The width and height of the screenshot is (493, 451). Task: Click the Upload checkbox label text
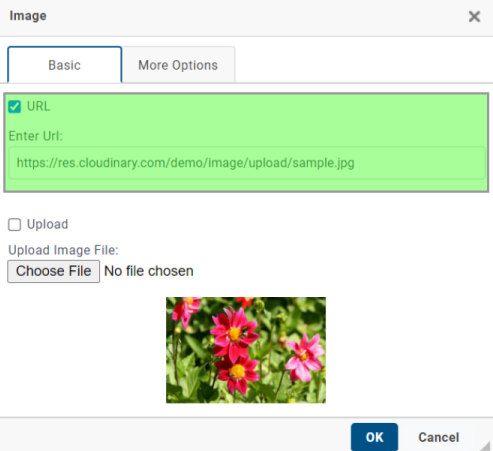pyautogui.click(x=47, y=224)
